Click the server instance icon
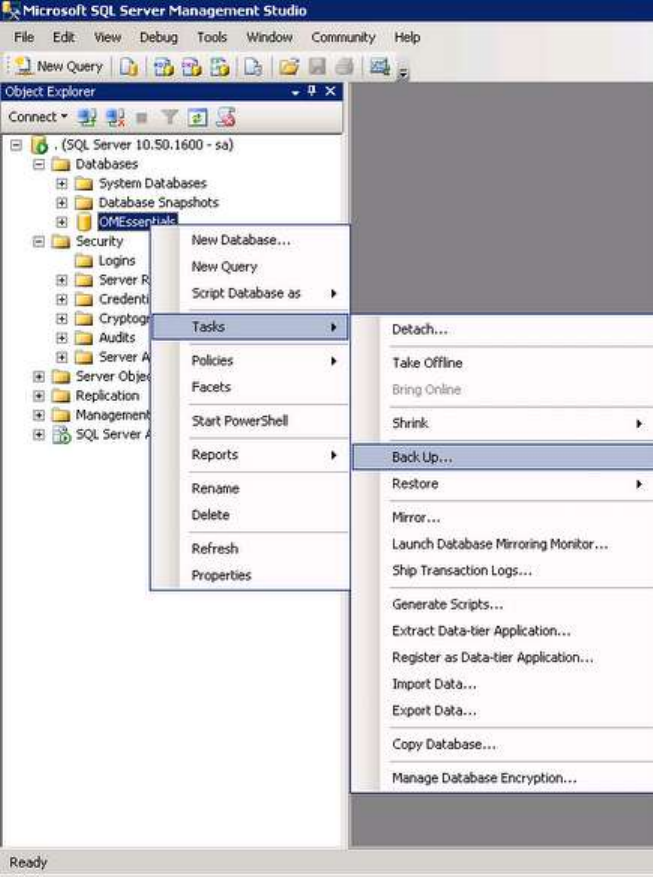 click(x=40, y=145)
